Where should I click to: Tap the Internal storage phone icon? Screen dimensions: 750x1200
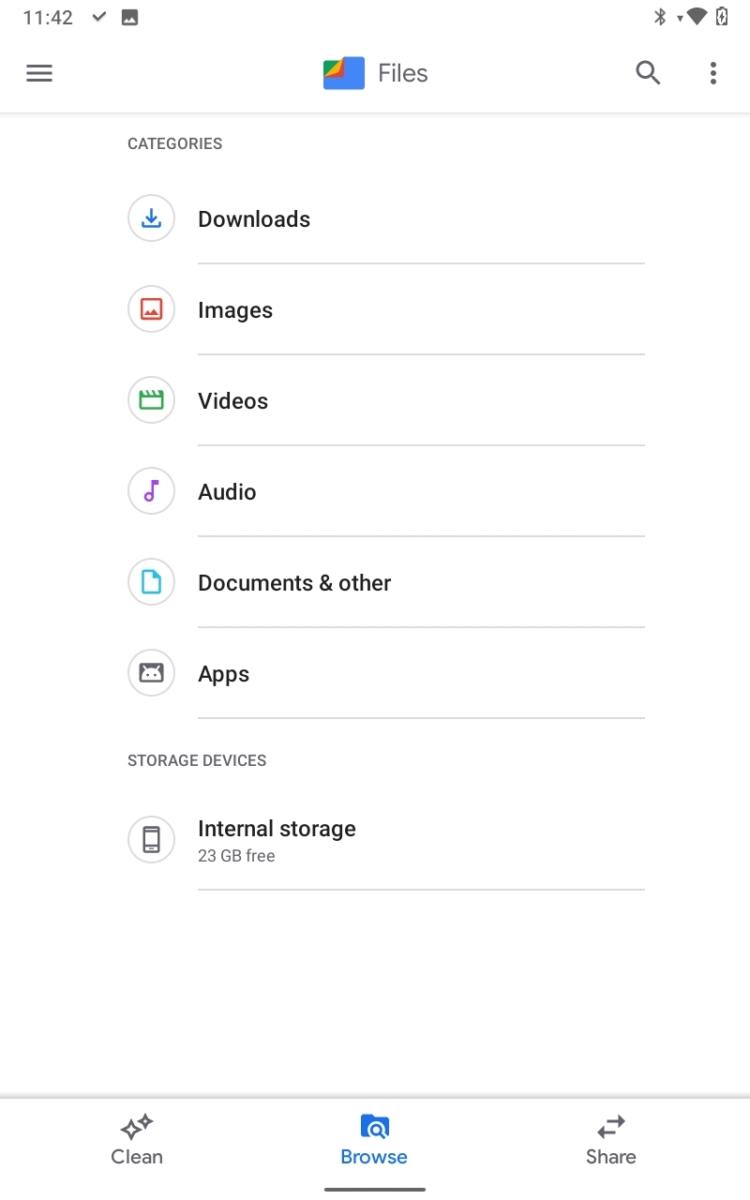point(151,840)
